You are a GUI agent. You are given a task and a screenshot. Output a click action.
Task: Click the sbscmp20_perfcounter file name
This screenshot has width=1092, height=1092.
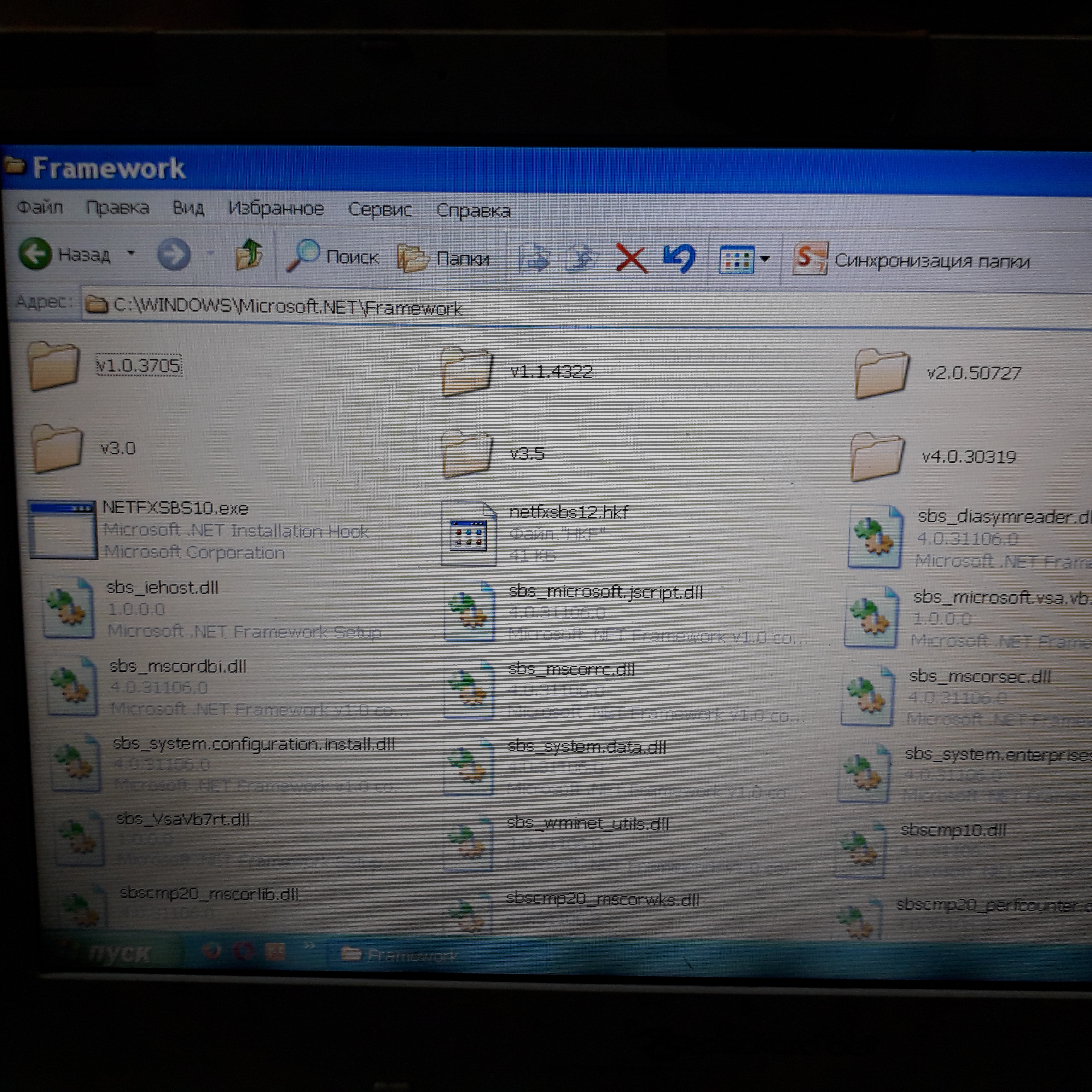tap(994, 905)
